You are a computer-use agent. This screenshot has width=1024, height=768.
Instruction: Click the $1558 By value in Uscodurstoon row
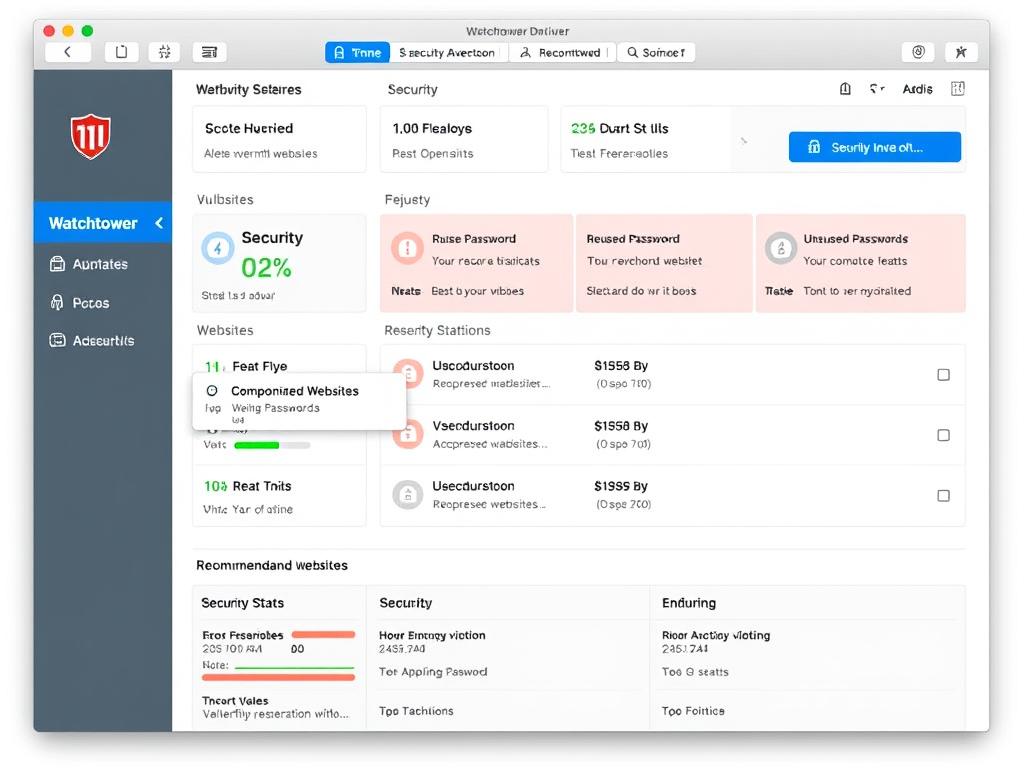pos(621,366)
